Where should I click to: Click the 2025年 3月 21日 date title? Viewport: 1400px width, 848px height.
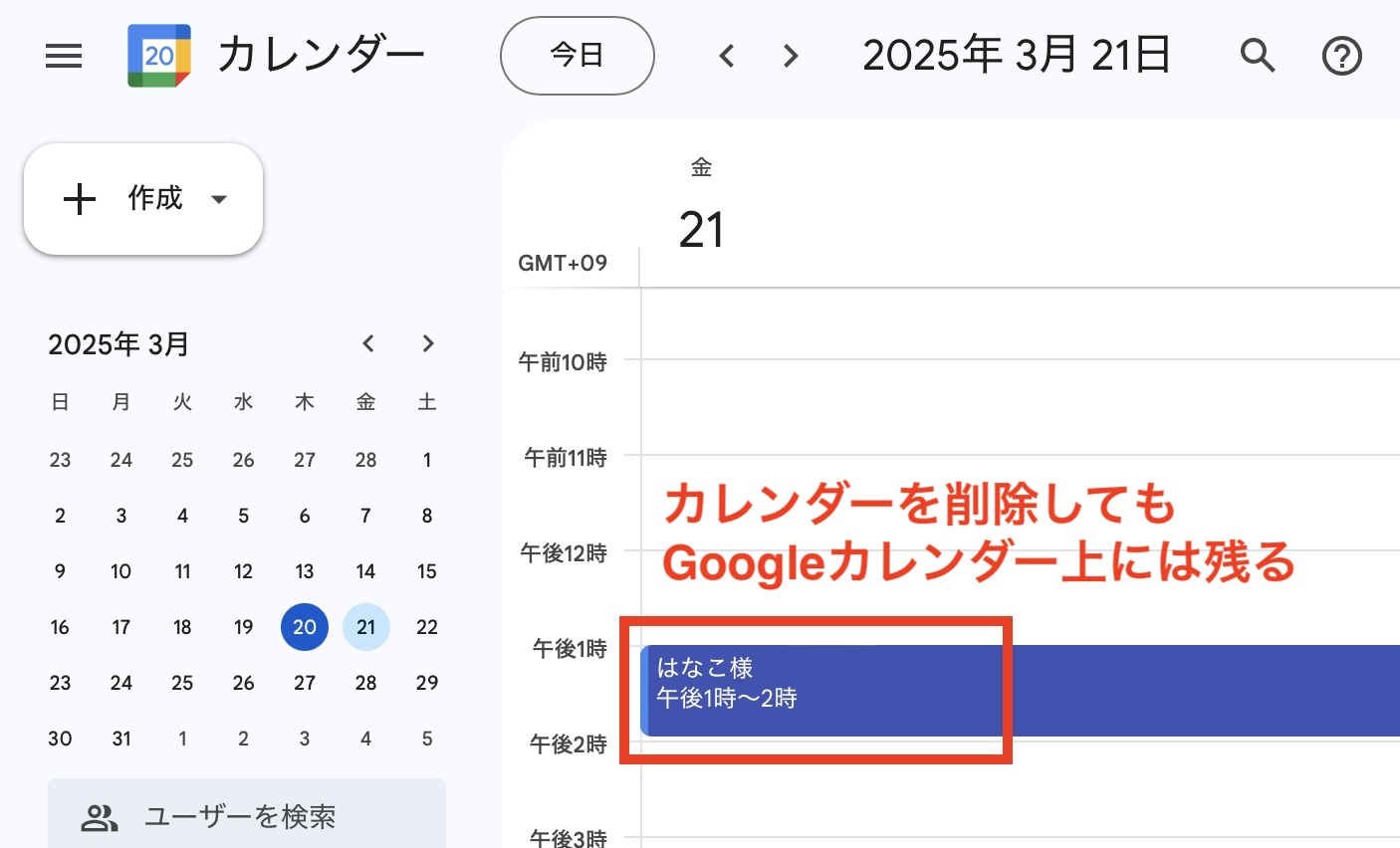click(x=1015, y=55)
